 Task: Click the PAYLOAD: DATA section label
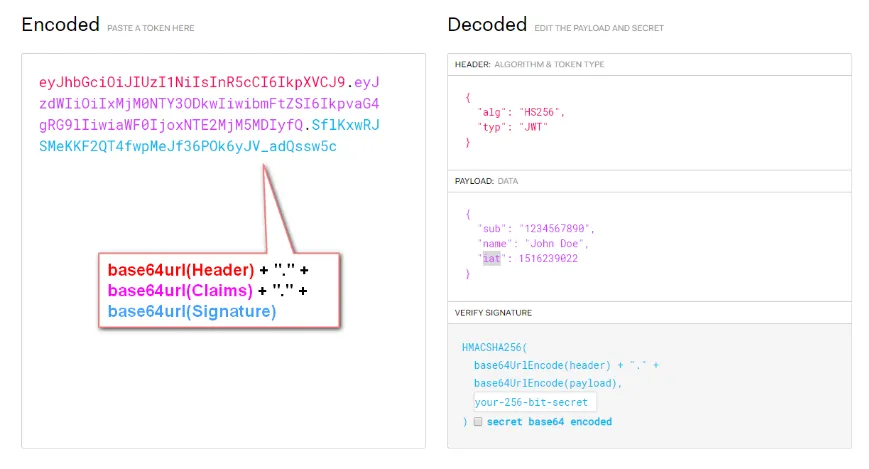(493, 181)
